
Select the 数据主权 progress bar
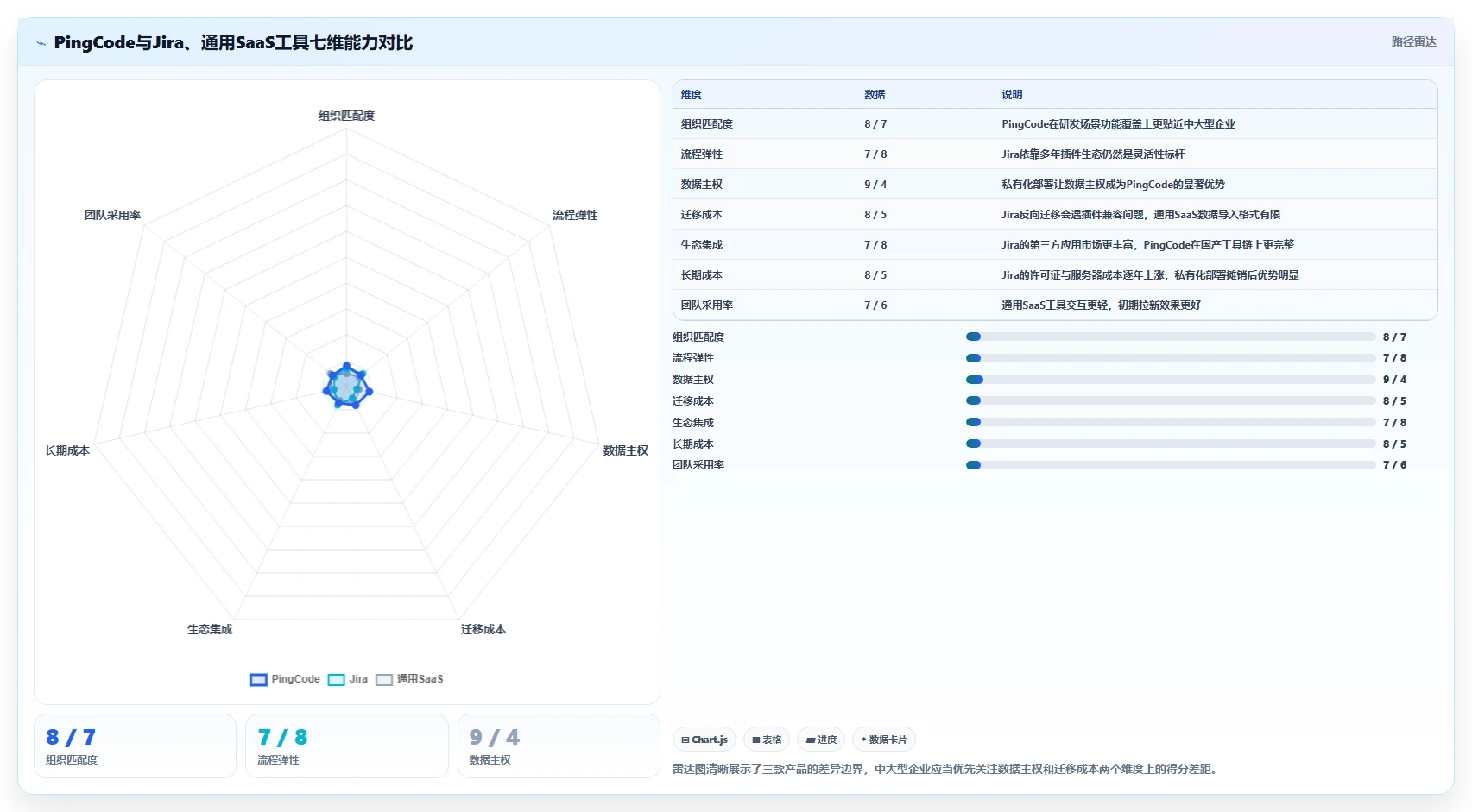1171,380
